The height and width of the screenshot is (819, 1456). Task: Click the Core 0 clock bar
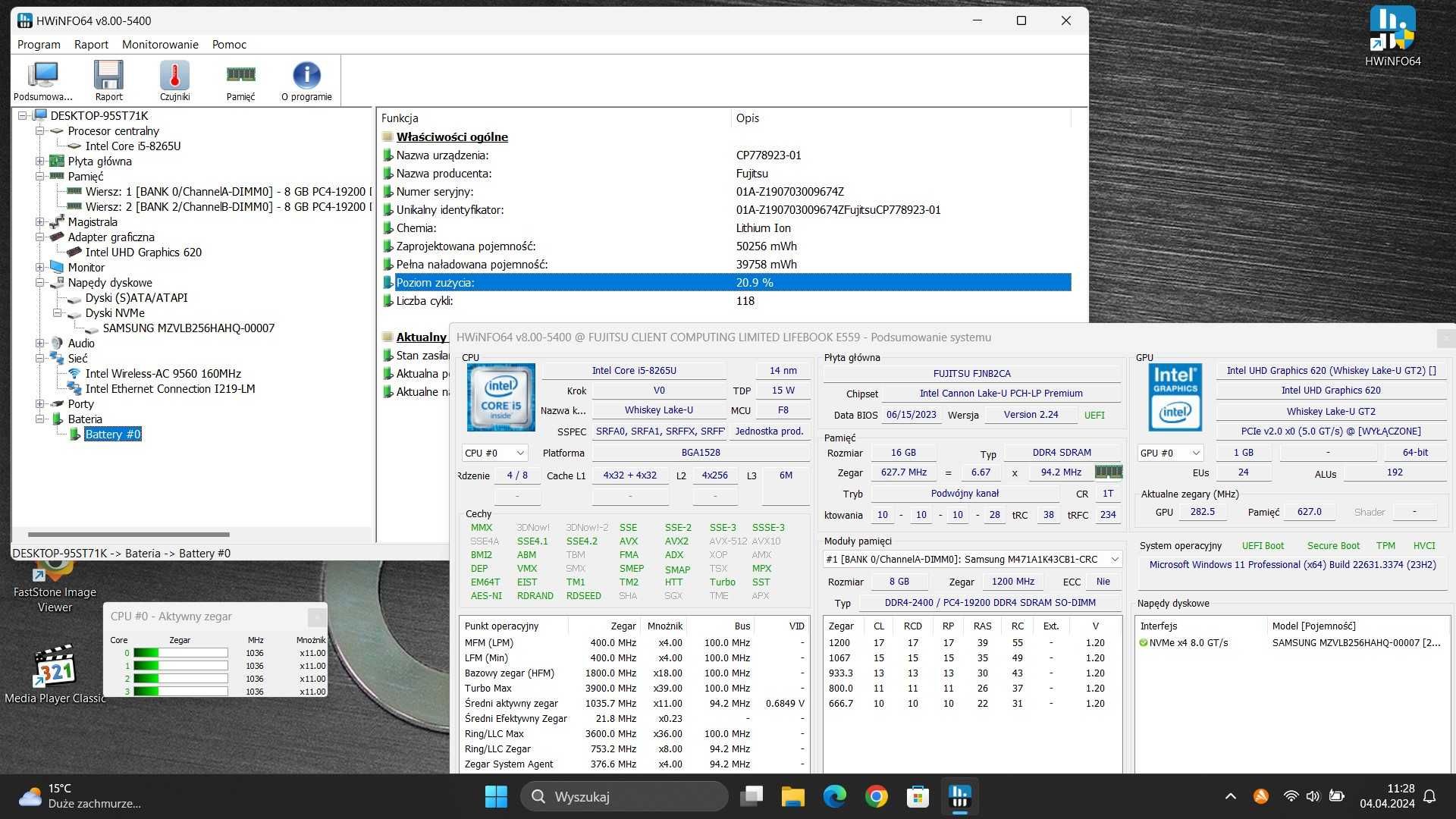pos(180,652)
